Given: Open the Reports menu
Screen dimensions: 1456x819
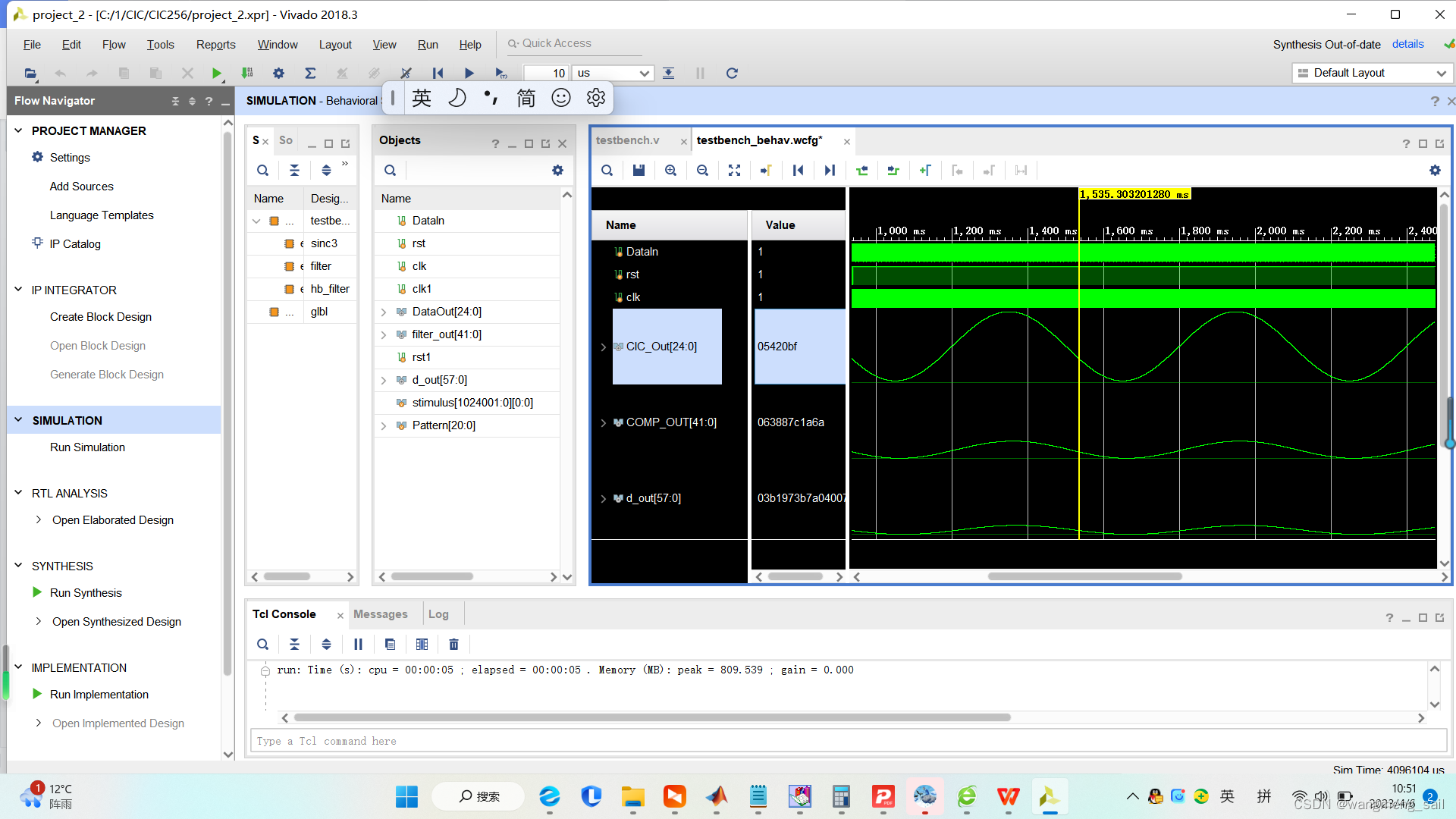Looking at the screenshot, I should (215, 45).
